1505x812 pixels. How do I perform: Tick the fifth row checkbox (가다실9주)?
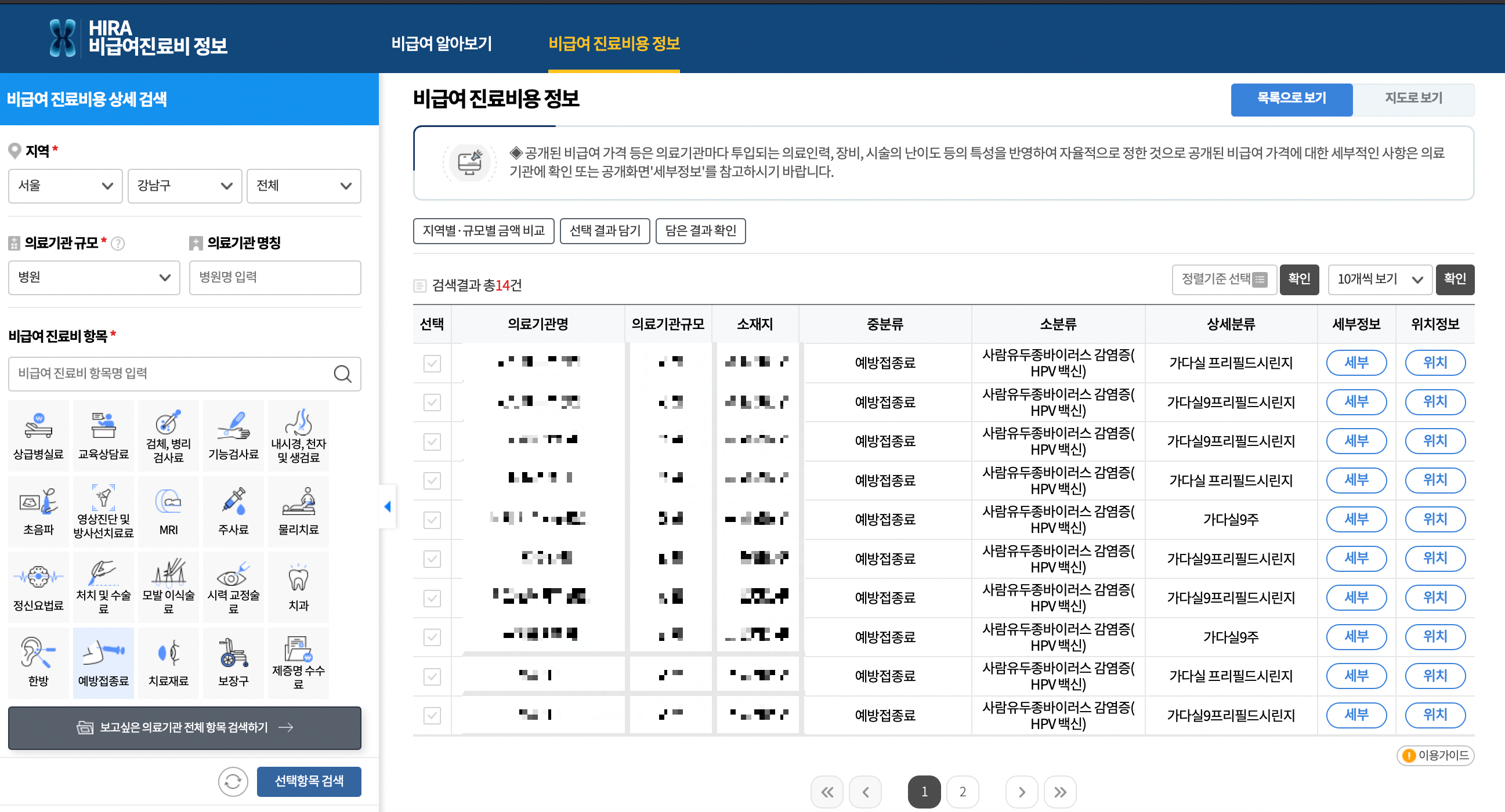coord(432,520)
